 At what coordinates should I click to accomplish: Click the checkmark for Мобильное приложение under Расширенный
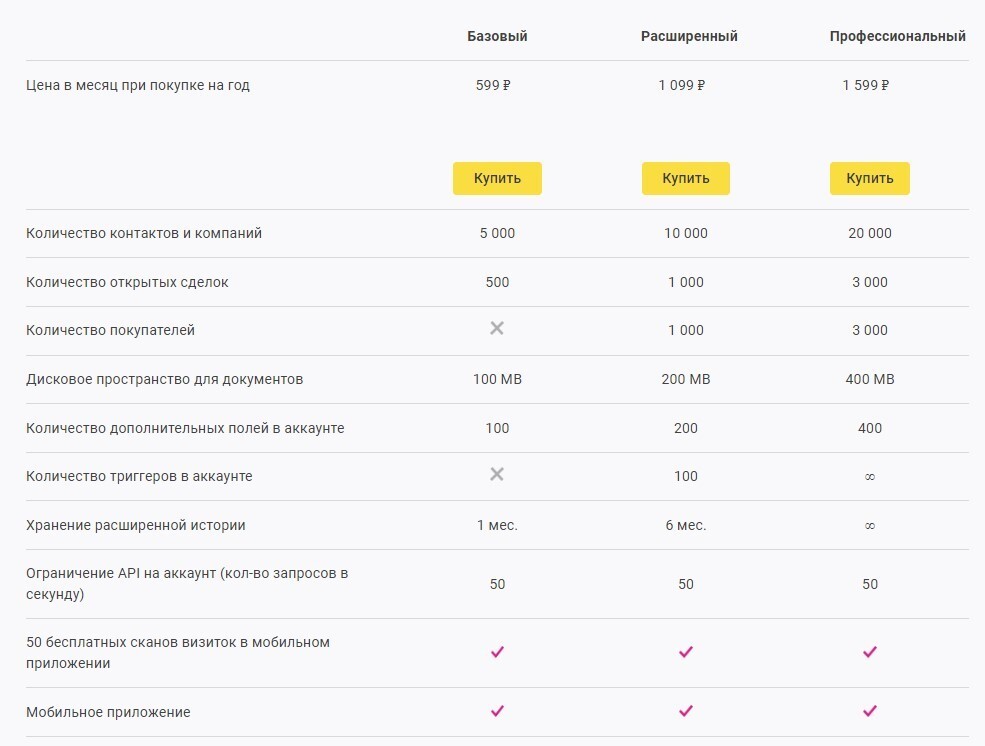pyautogui.click(x=686, y=712)
